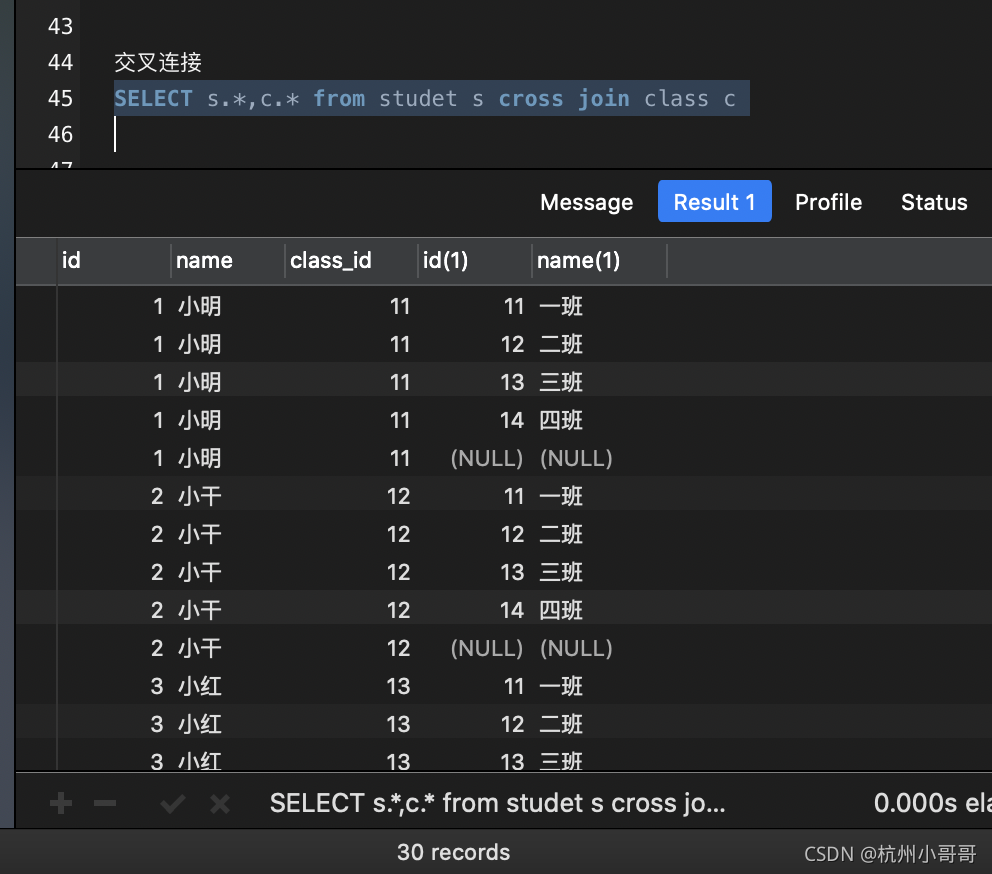Click the discard changes X icon
992x874 pixels.
pos(220,804)
